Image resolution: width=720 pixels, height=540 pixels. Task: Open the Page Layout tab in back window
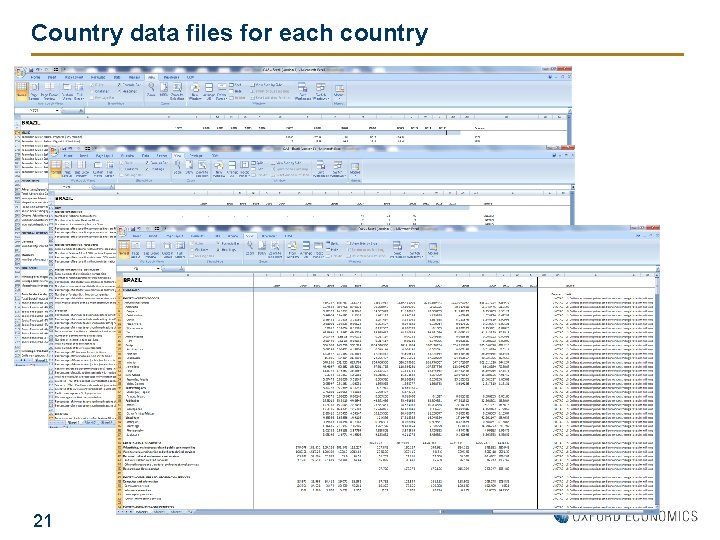pyautogui.click(x=73, y=77)
